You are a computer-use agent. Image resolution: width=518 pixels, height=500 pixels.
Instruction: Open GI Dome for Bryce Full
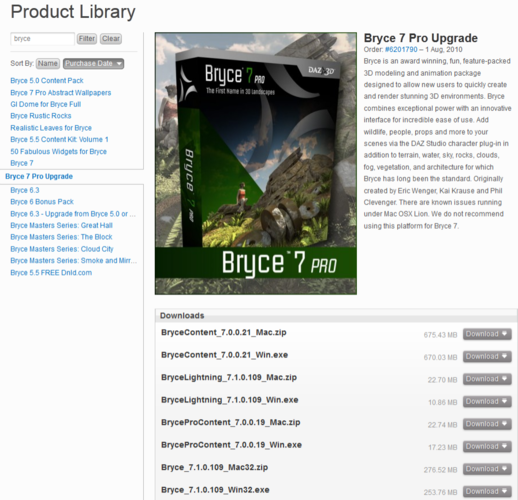(x=46, y=104)
